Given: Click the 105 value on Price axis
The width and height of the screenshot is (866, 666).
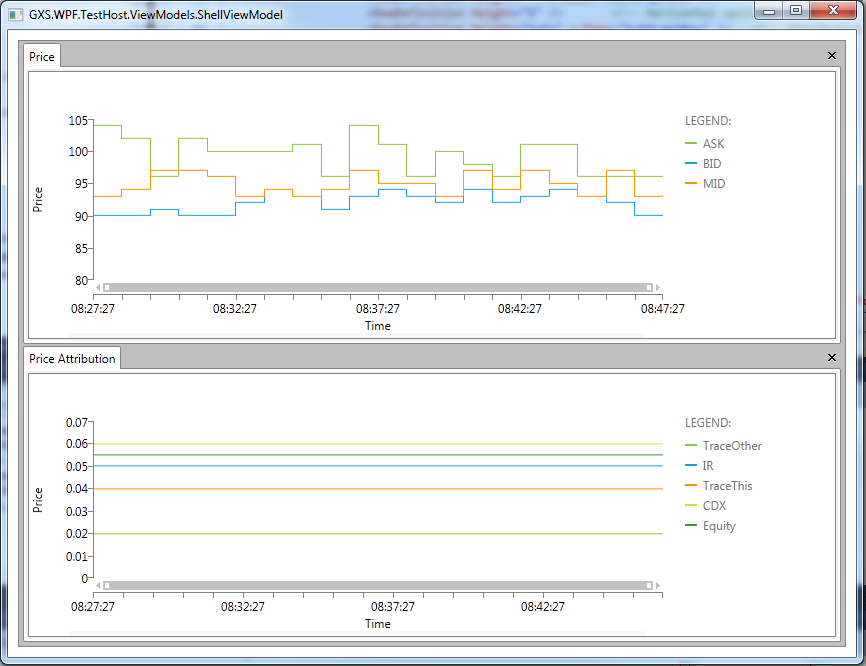Looking at the screenshot, I should (78, 120).
